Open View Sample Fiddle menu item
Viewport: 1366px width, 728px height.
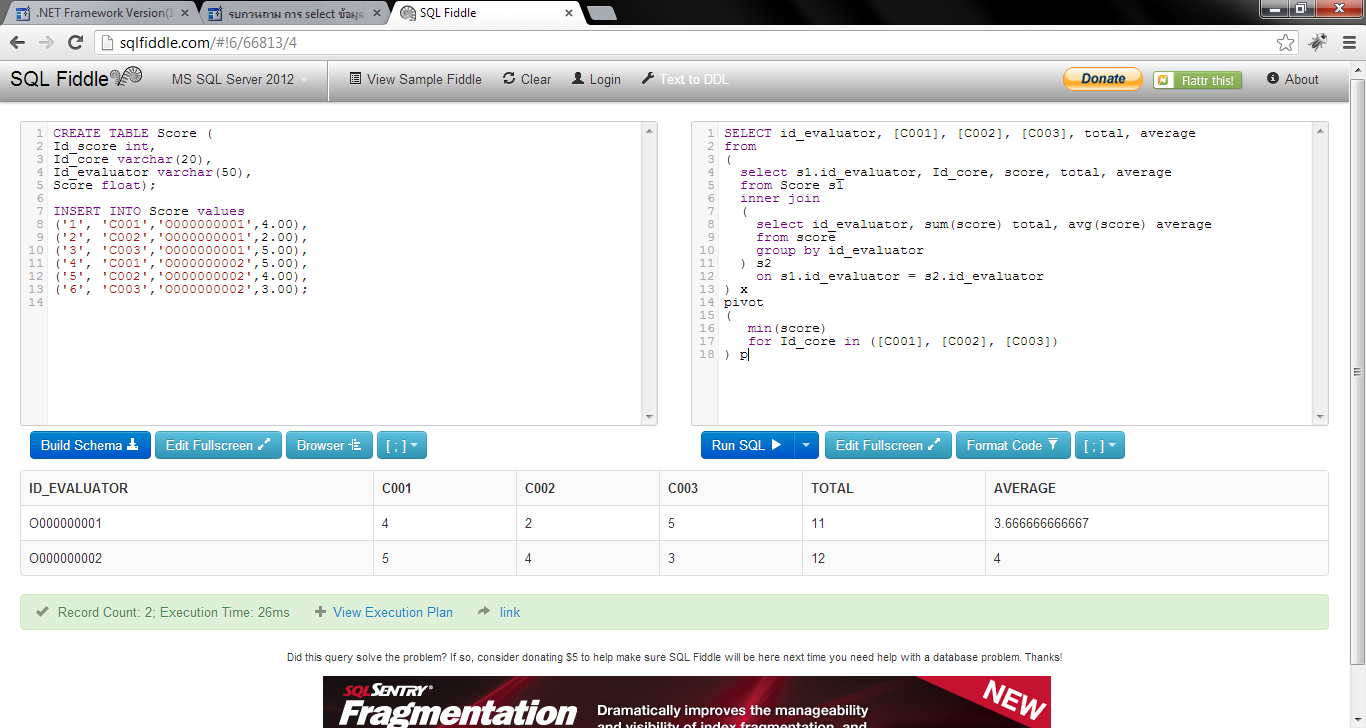415,80
